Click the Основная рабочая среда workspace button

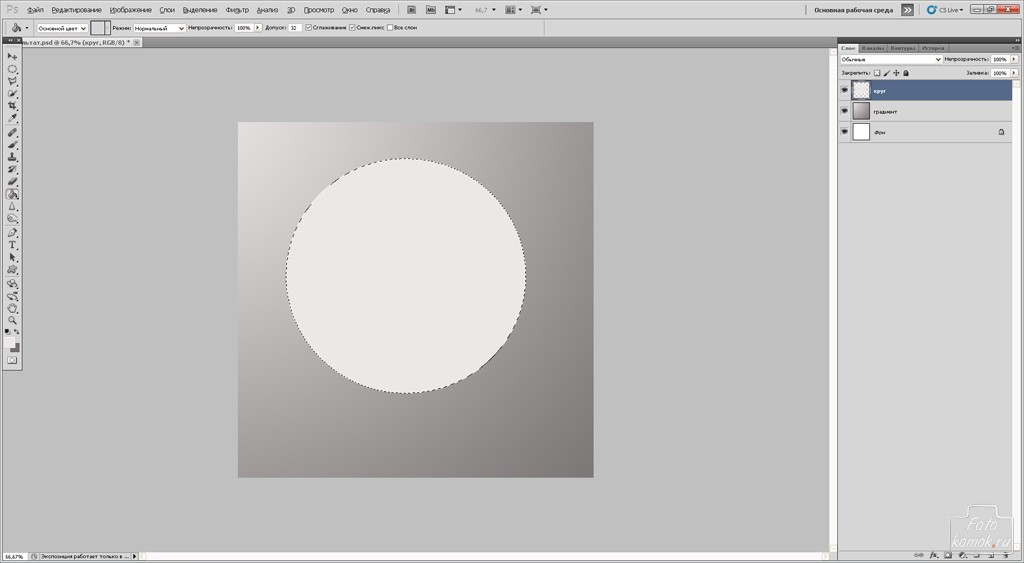pyautogui.click(x=853, y=10)
